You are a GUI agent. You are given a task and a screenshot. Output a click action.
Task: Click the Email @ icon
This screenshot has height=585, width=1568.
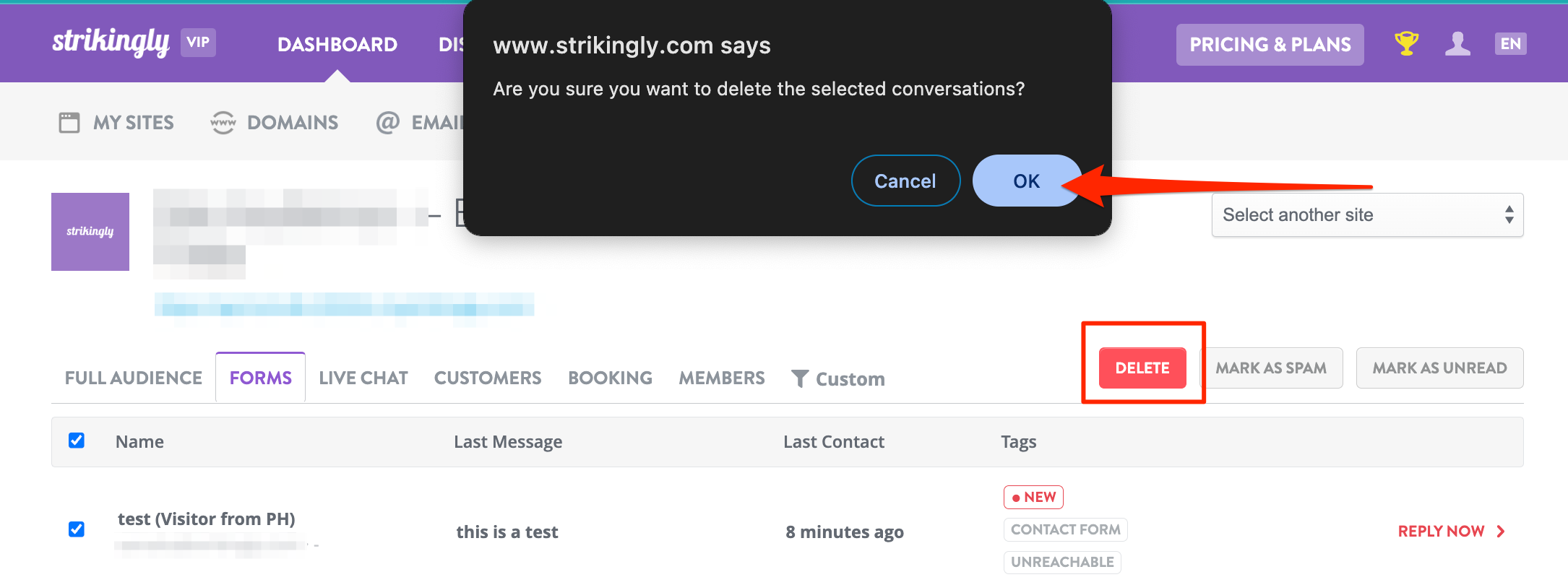tap(388, 123)
